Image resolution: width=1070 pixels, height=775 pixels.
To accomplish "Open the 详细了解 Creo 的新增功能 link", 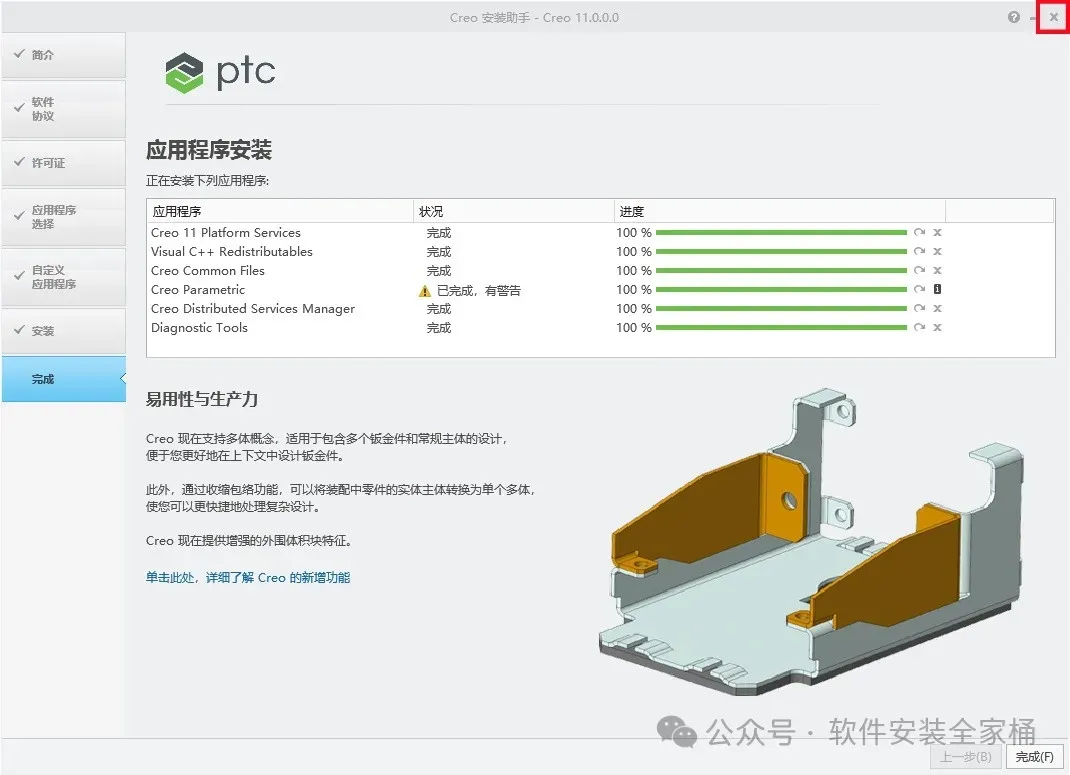I will point(248,578).
